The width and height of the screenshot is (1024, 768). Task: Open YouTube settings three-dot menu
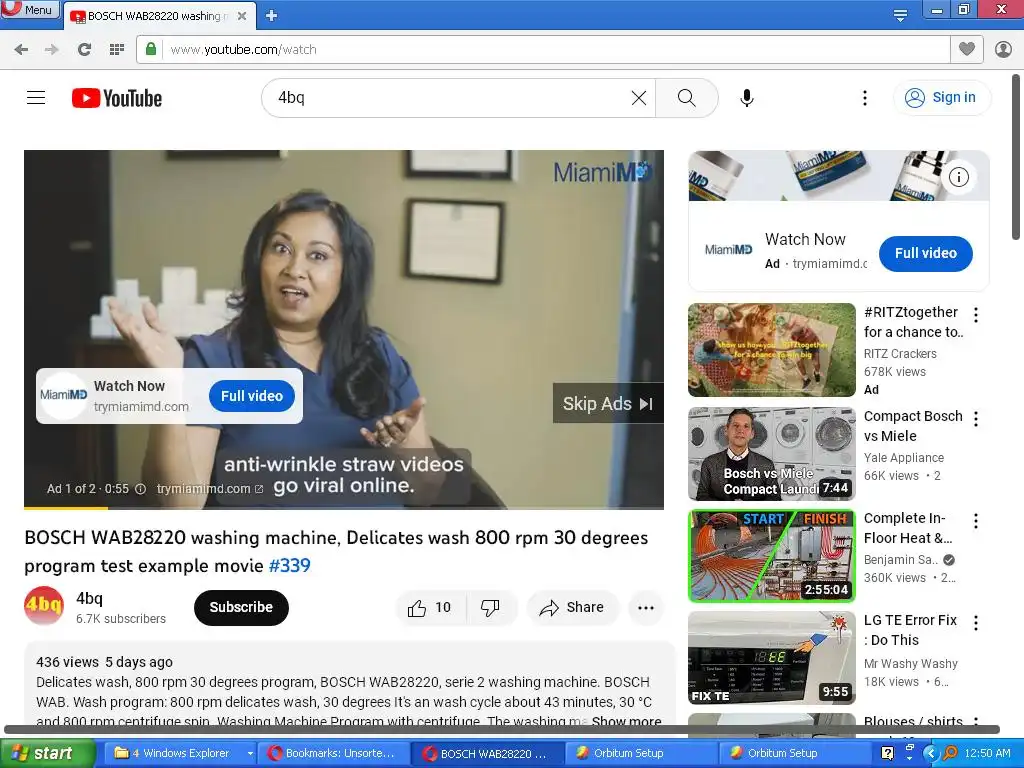(x=865, y=98)
